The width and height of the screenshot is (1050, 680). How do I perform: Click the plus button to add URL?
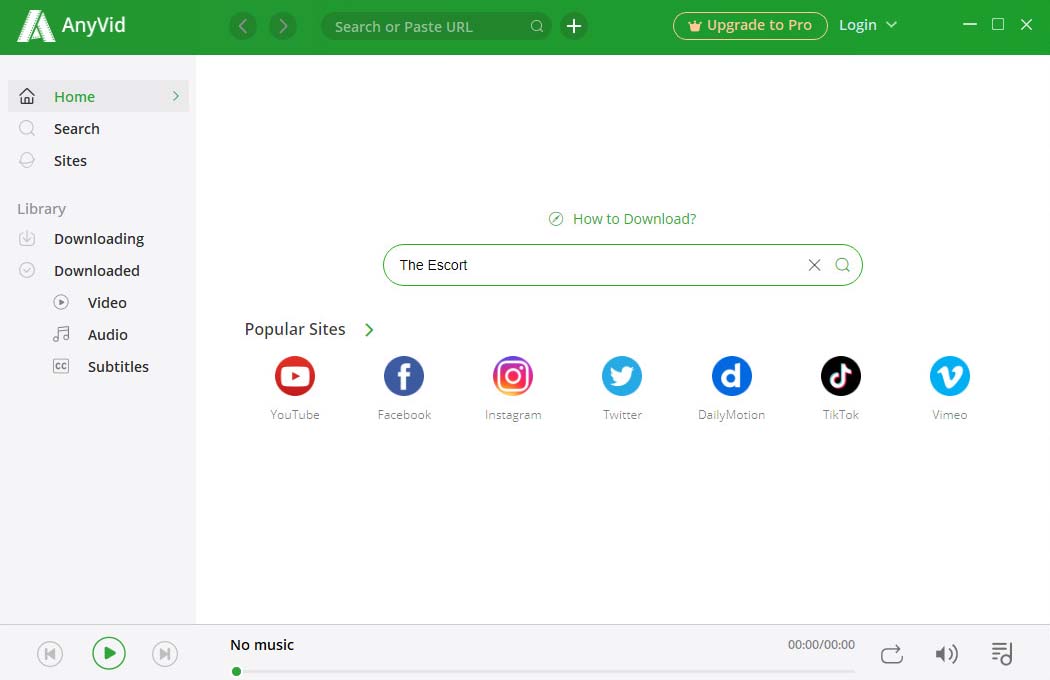tap(574, 26)
